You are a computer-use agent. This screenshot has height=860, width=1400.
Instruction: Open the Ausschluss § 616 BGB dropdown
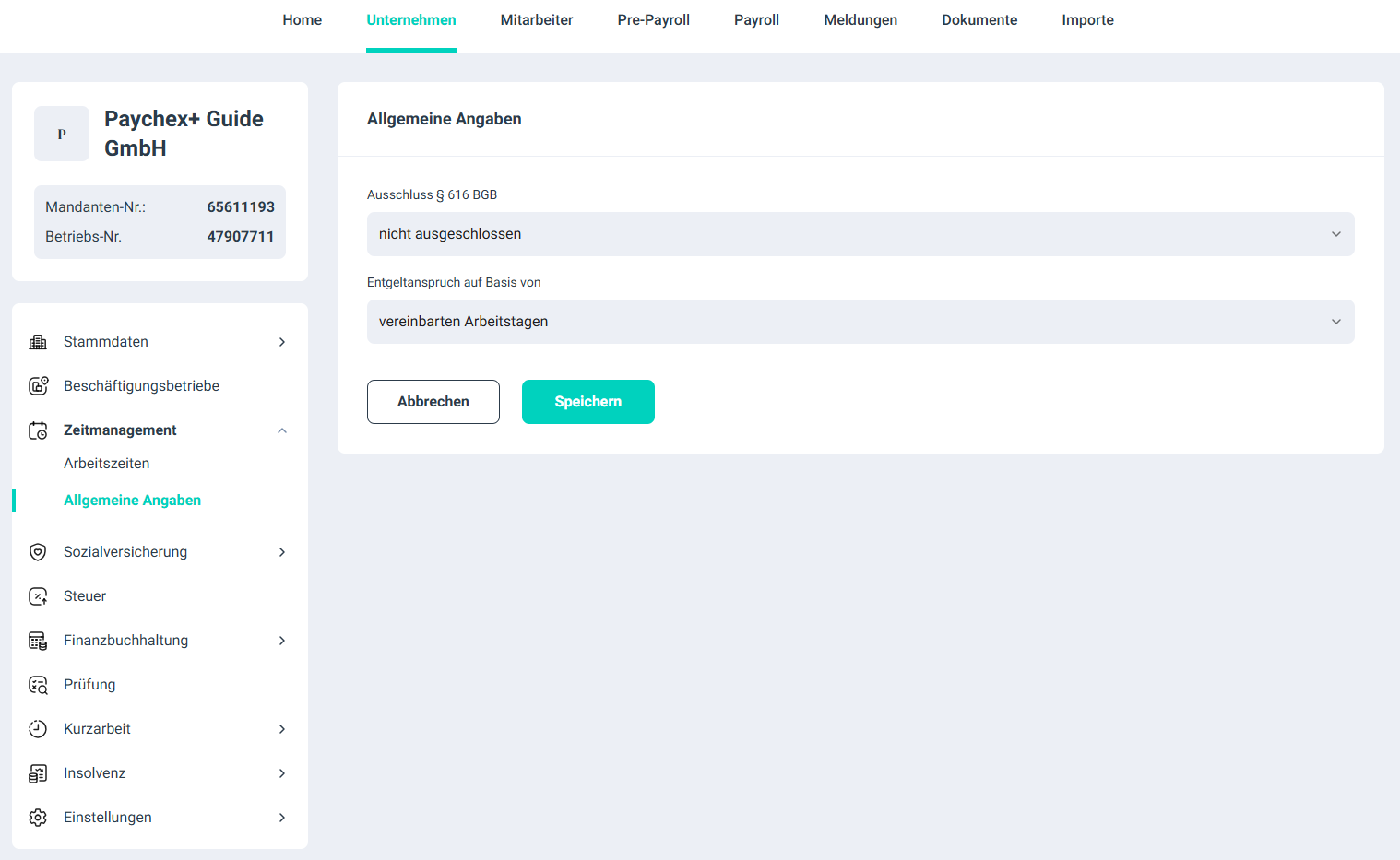(860, 234)
